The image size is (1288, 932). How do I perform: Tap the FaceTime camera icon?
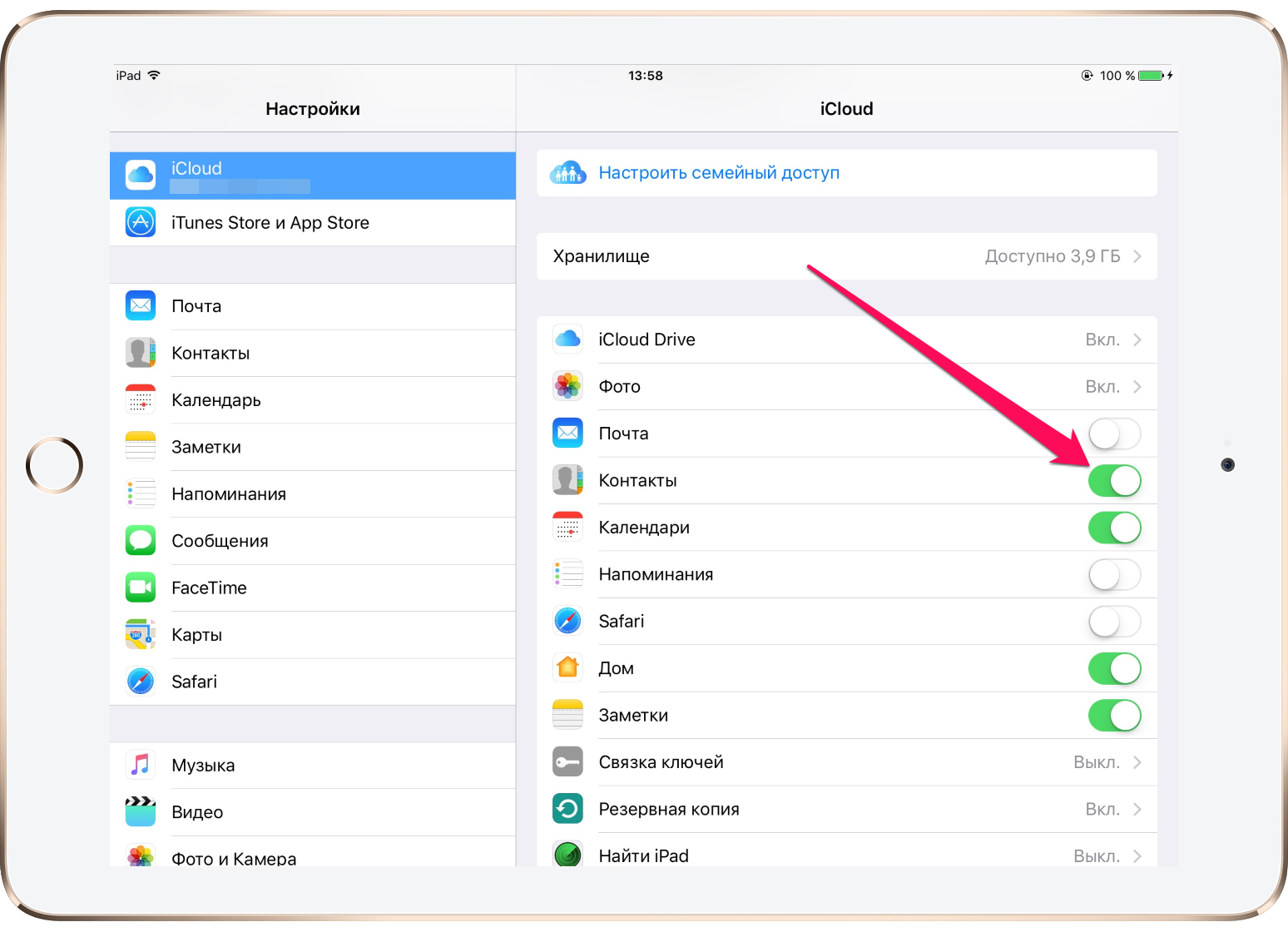click(x=141, y=587)
